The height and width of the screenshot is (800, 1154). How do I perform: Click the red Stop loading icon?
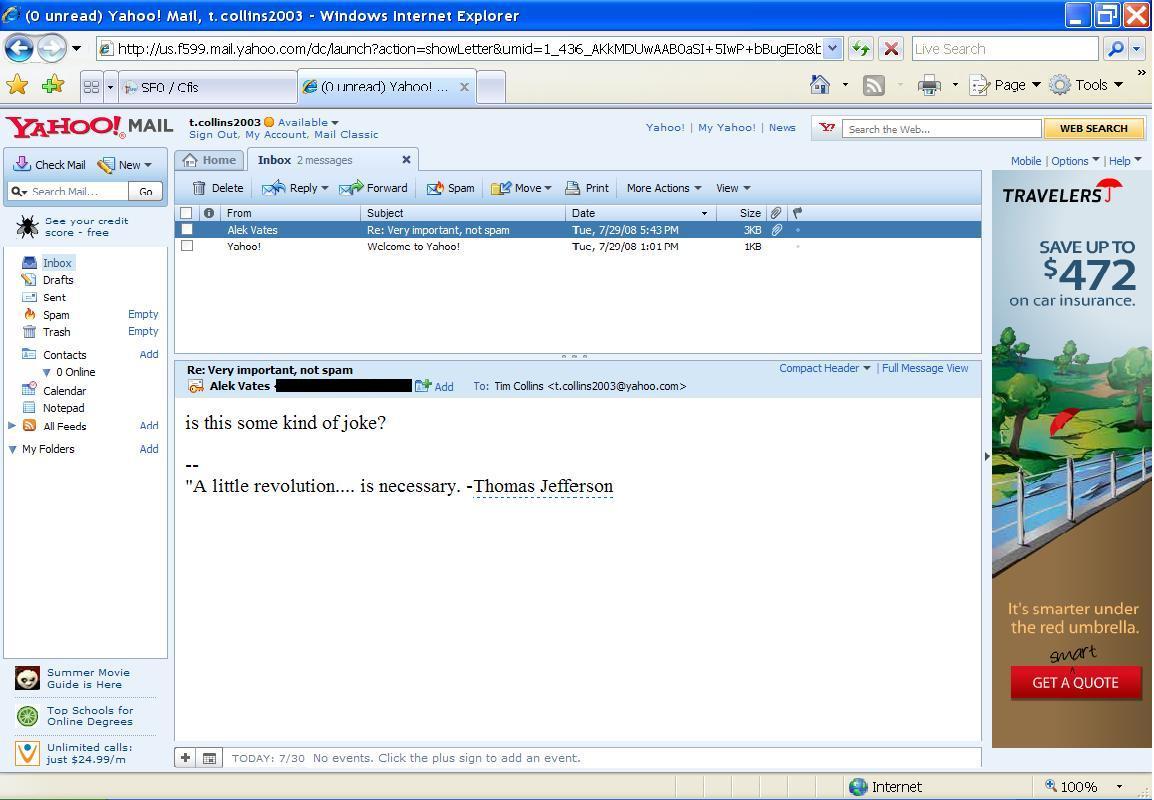[891, 49]
